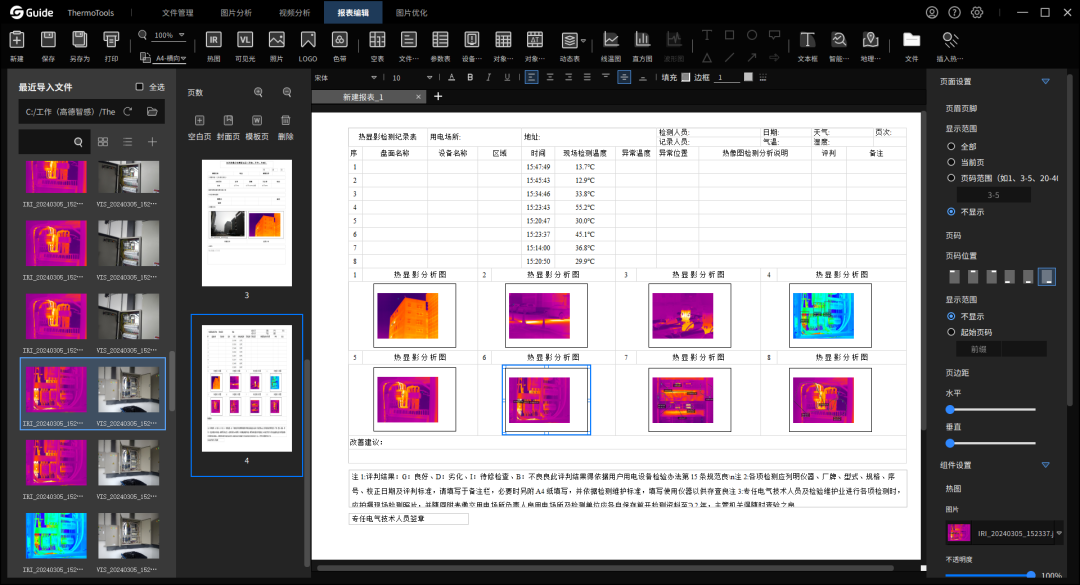Image resolution: width=1080 pixels, height=585 pixels.
Task: Insert a 线温图 line temperature chart
Action: tap(611, 40)
